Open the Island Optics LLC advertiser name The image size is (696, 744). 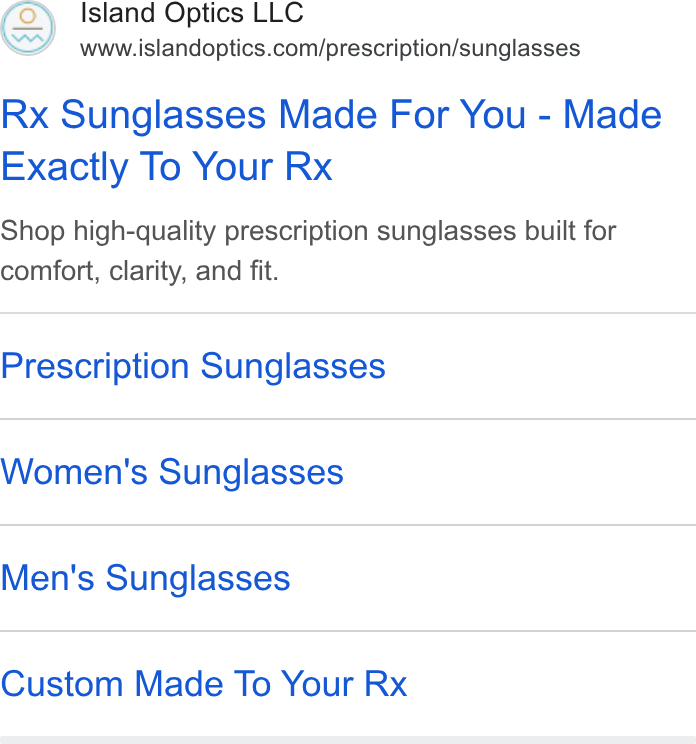(192, 12)
